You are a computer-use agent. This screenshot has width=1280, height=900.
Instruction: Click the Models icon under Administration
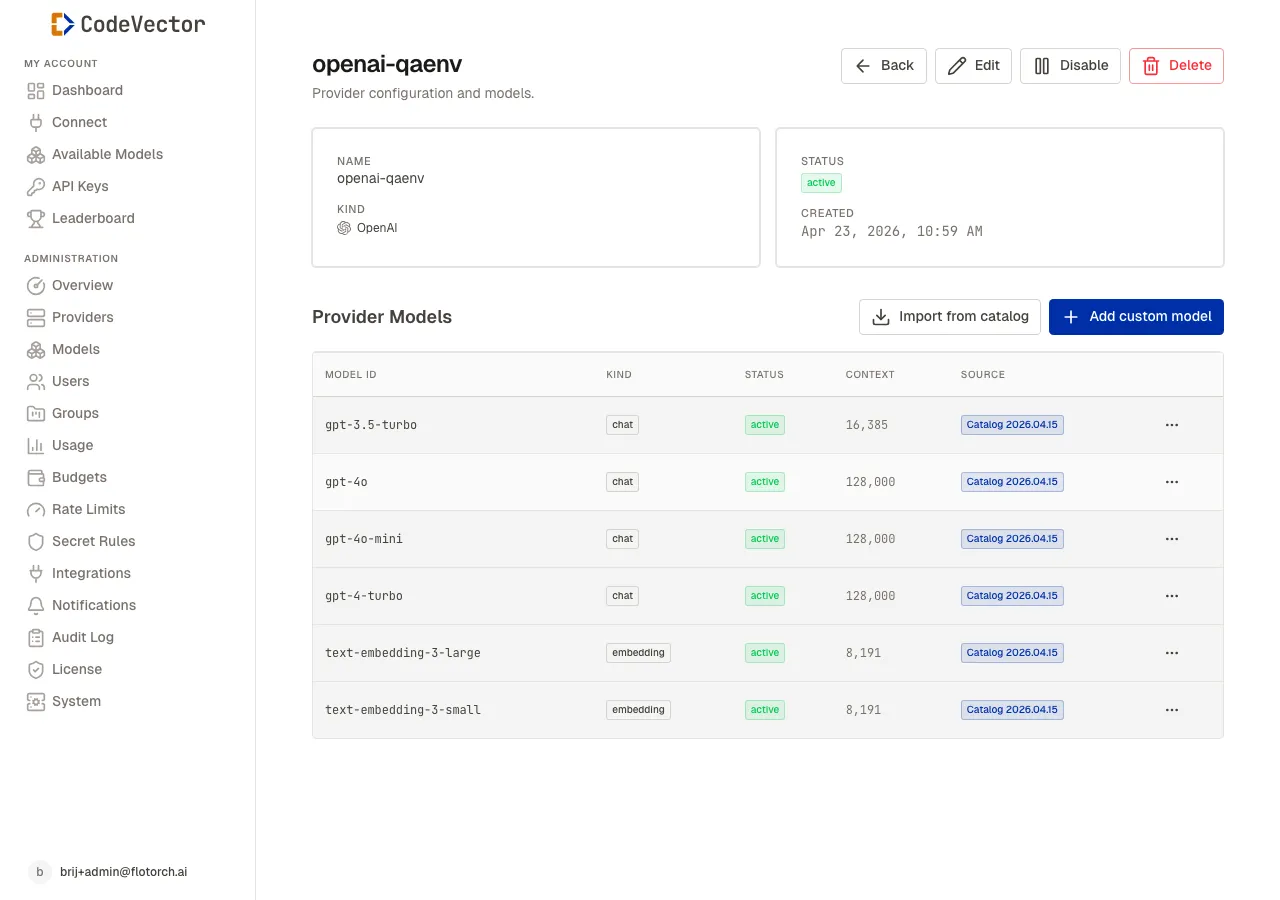tap(36, 350)
